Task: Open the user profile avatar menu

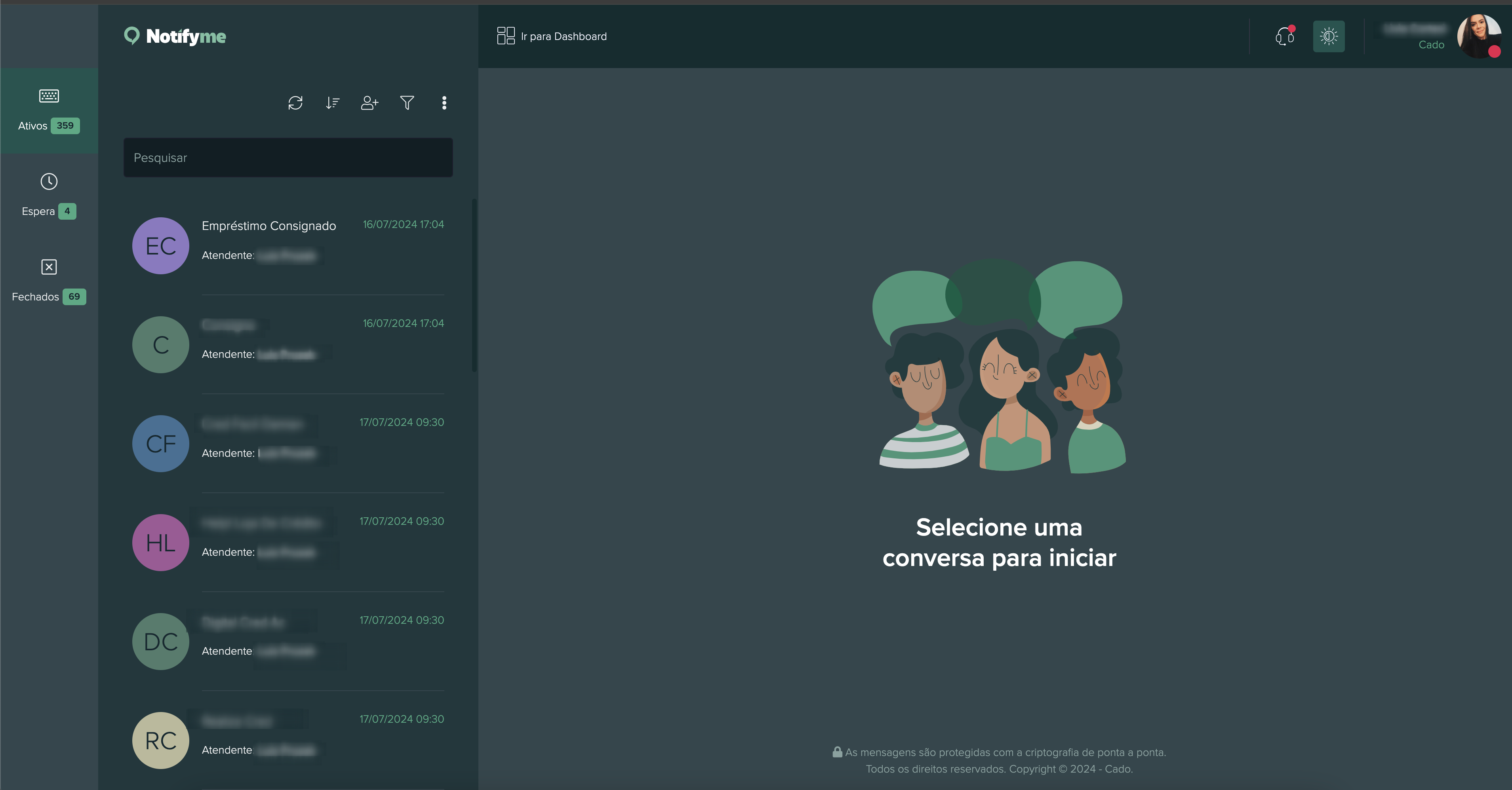Action: (x=1478, y=36)
